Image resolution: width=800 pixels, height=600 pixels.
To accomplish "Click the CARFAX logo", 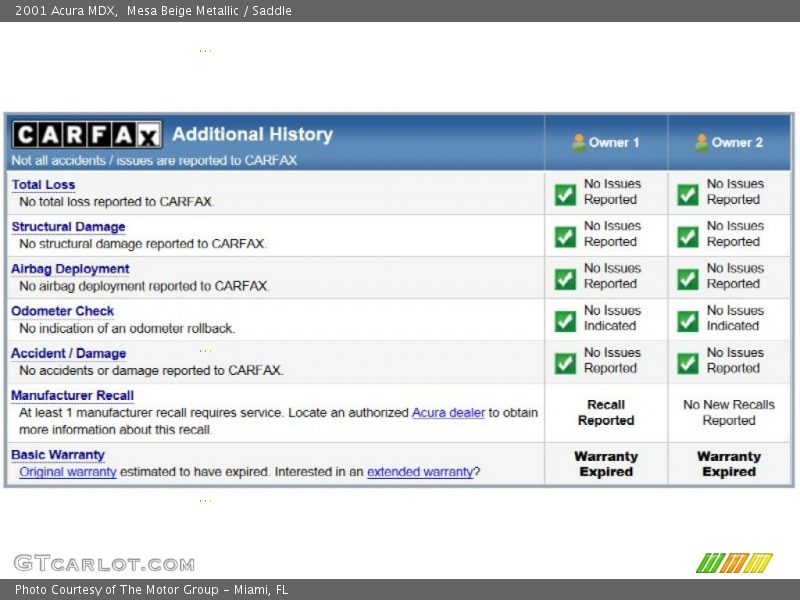I will 86,135.
